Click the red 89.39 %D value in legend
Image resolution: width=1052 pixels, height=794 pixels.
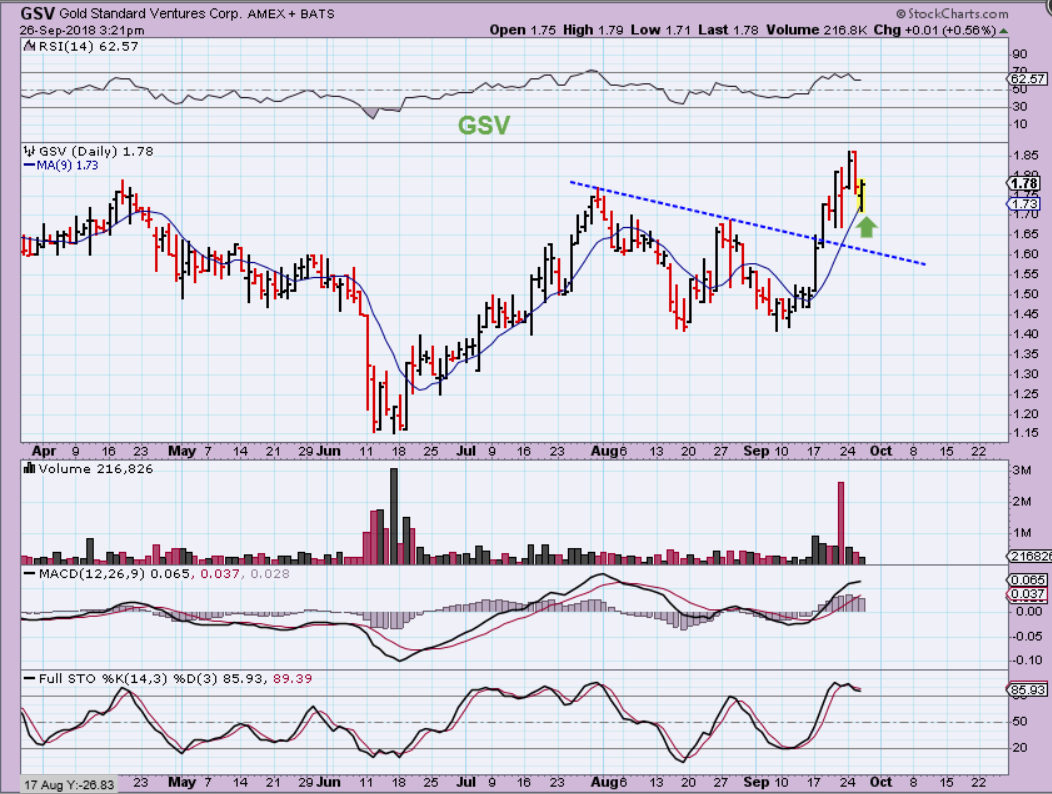(x=292, y=679)
